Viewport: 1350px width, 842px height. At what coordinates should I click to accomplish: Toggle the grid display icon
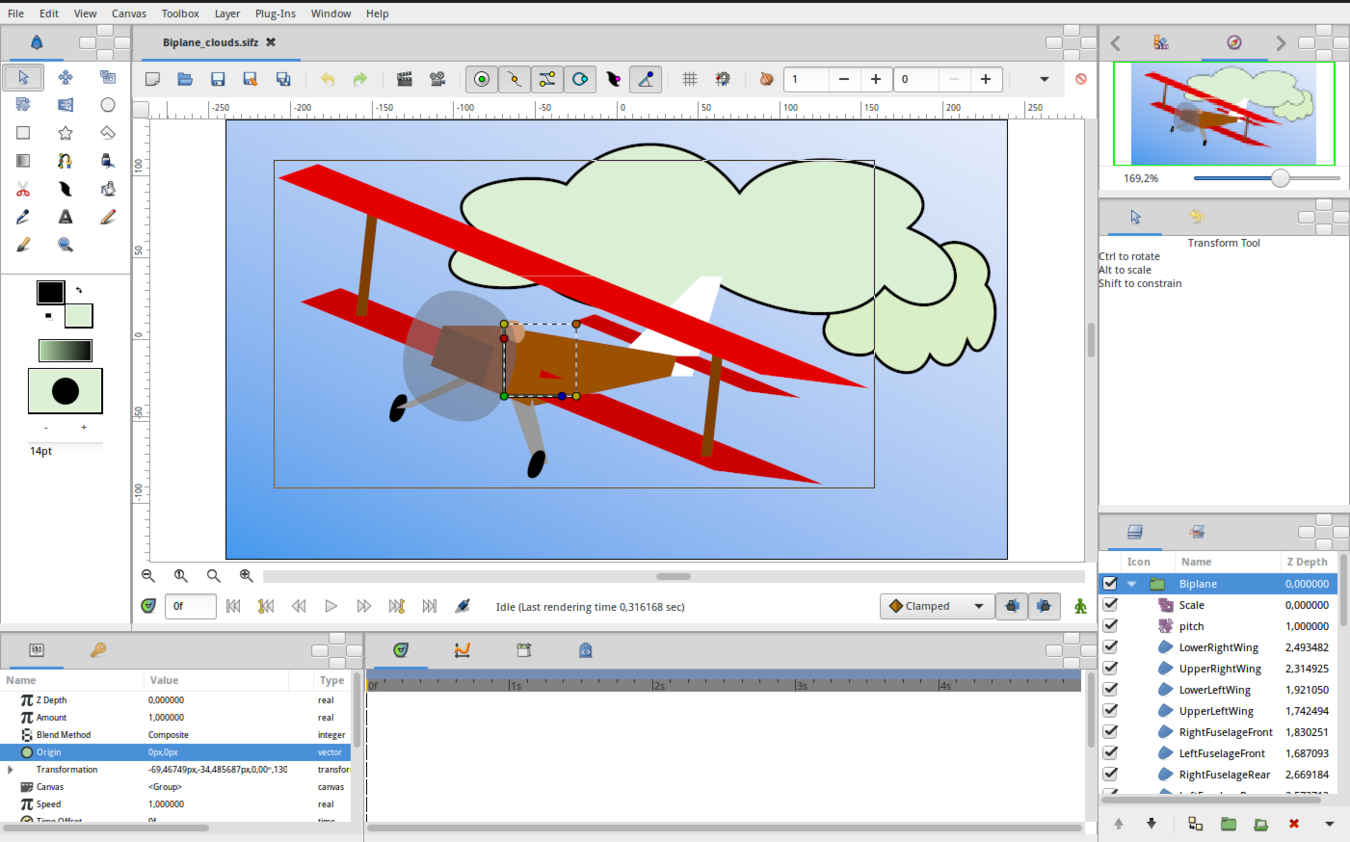(689, 79)
